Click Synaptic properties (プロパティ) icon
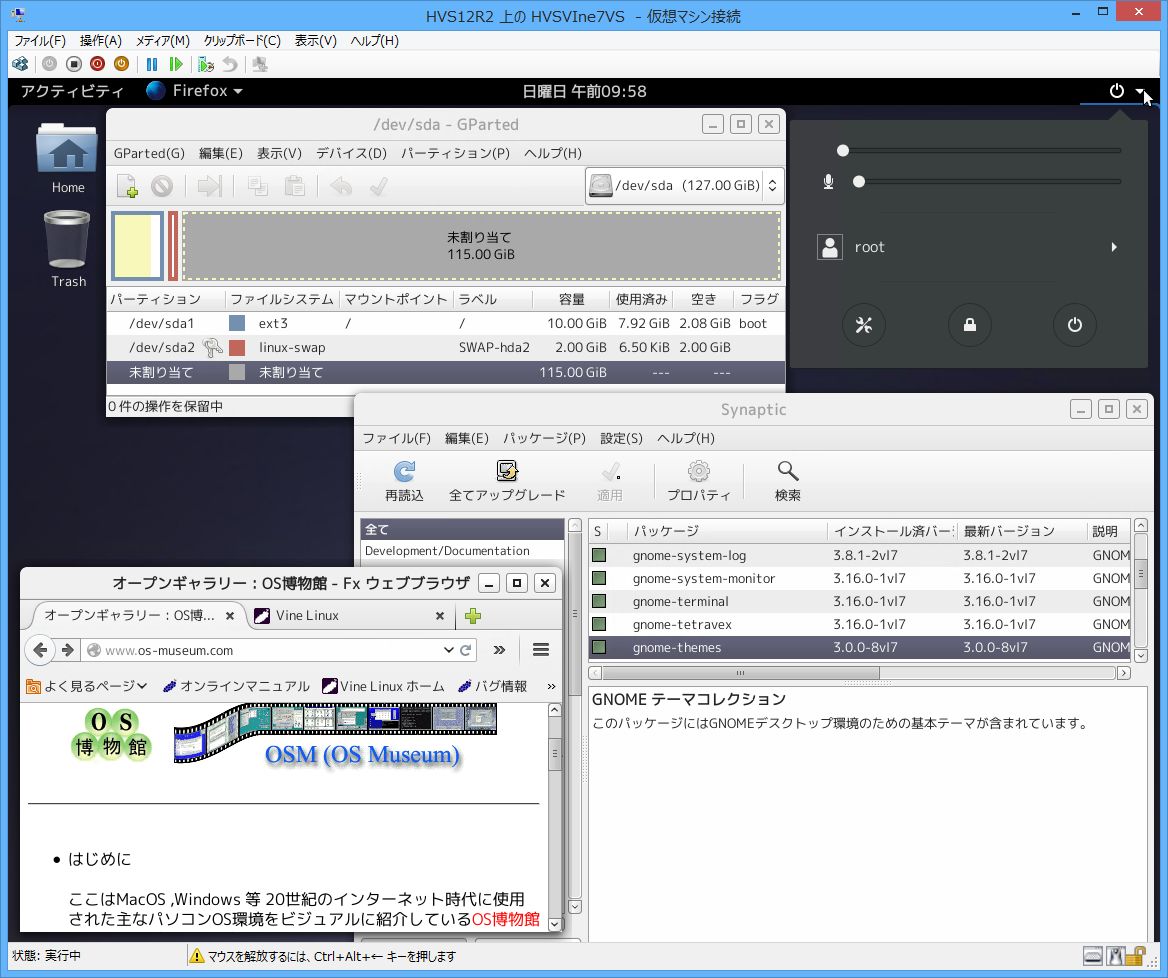The image size is (1168, 978). (698, 479)
